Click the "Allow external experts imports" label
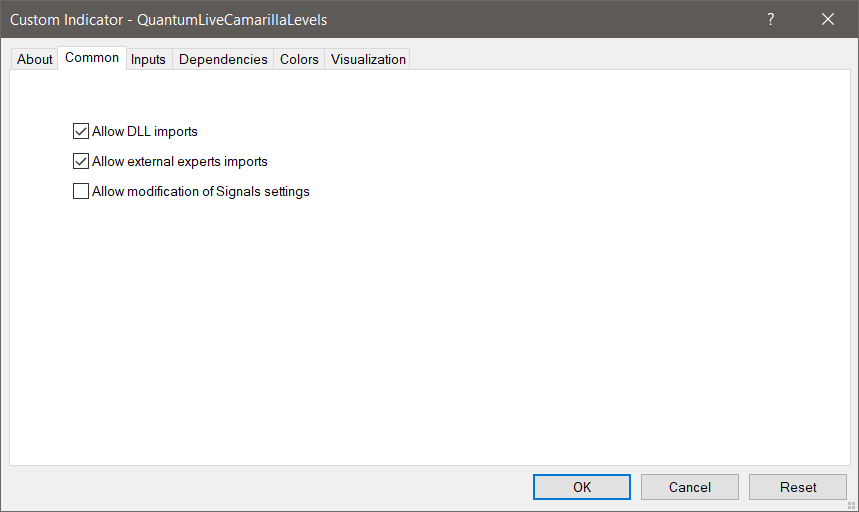The image size is (859, 512). [x=180, y=161]
